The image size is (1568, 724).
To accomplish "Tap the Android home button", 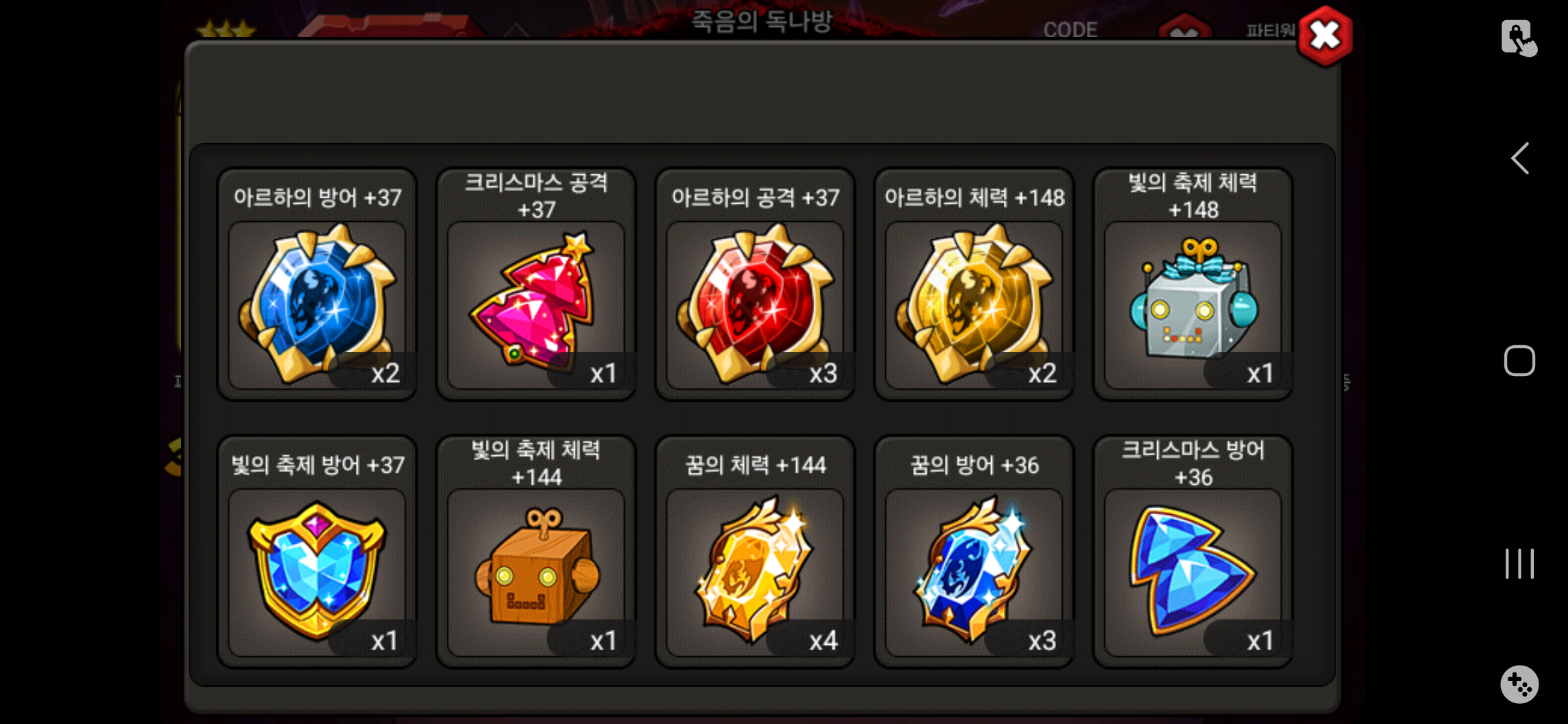I will click(1519, 361).
